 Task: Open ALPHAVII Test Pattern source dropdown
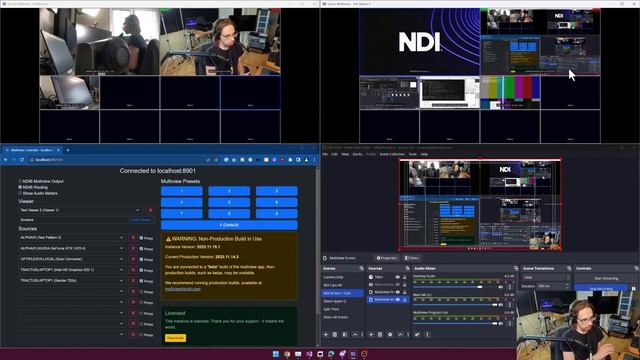coord(71,238)
